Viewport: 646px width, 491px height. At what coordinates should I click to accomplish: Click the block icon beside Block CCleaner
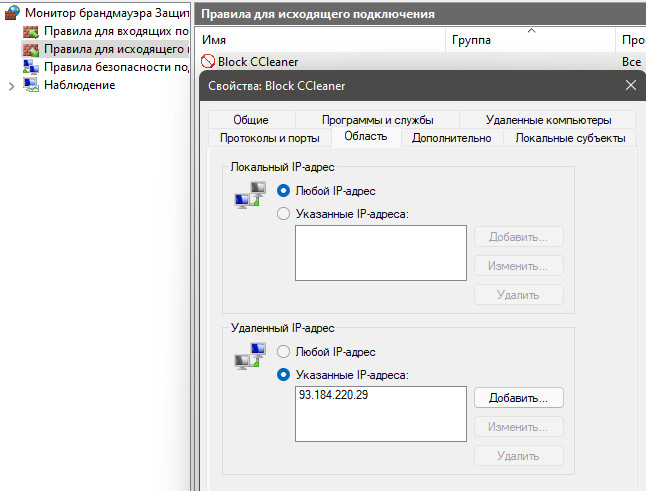coord(208,61)
